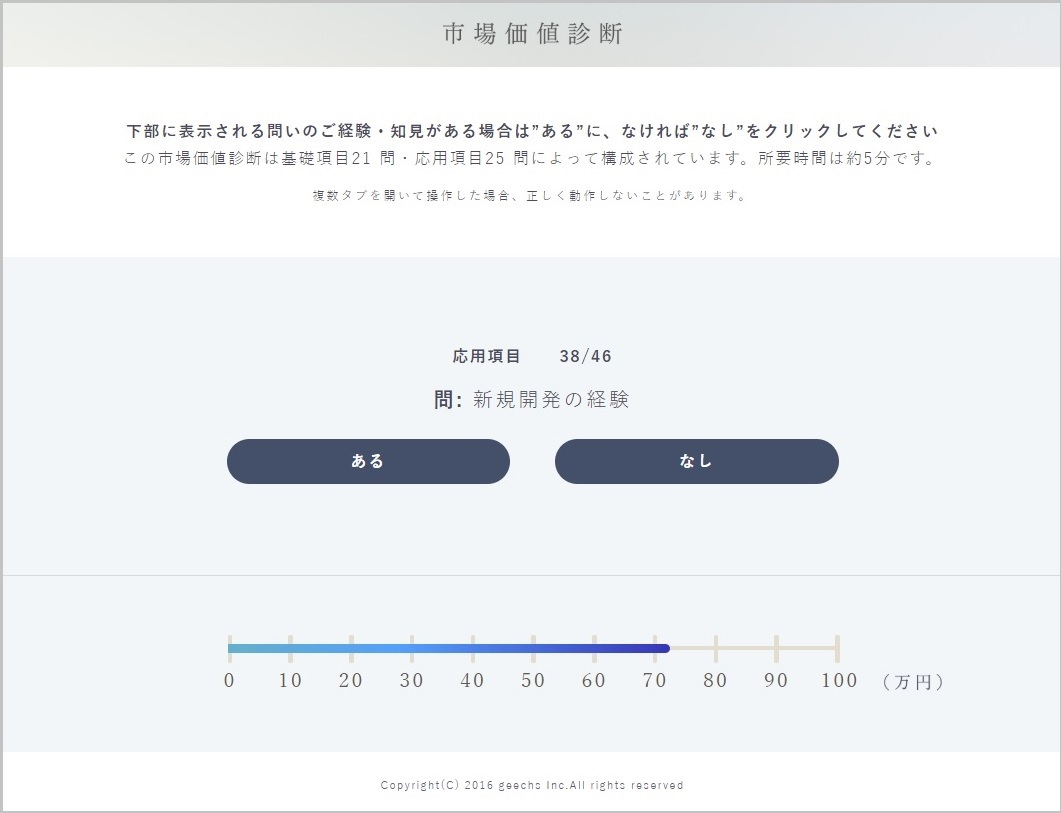Click the なし button
The width and height of the screenshot is (1061, 813).
(696, 461)
